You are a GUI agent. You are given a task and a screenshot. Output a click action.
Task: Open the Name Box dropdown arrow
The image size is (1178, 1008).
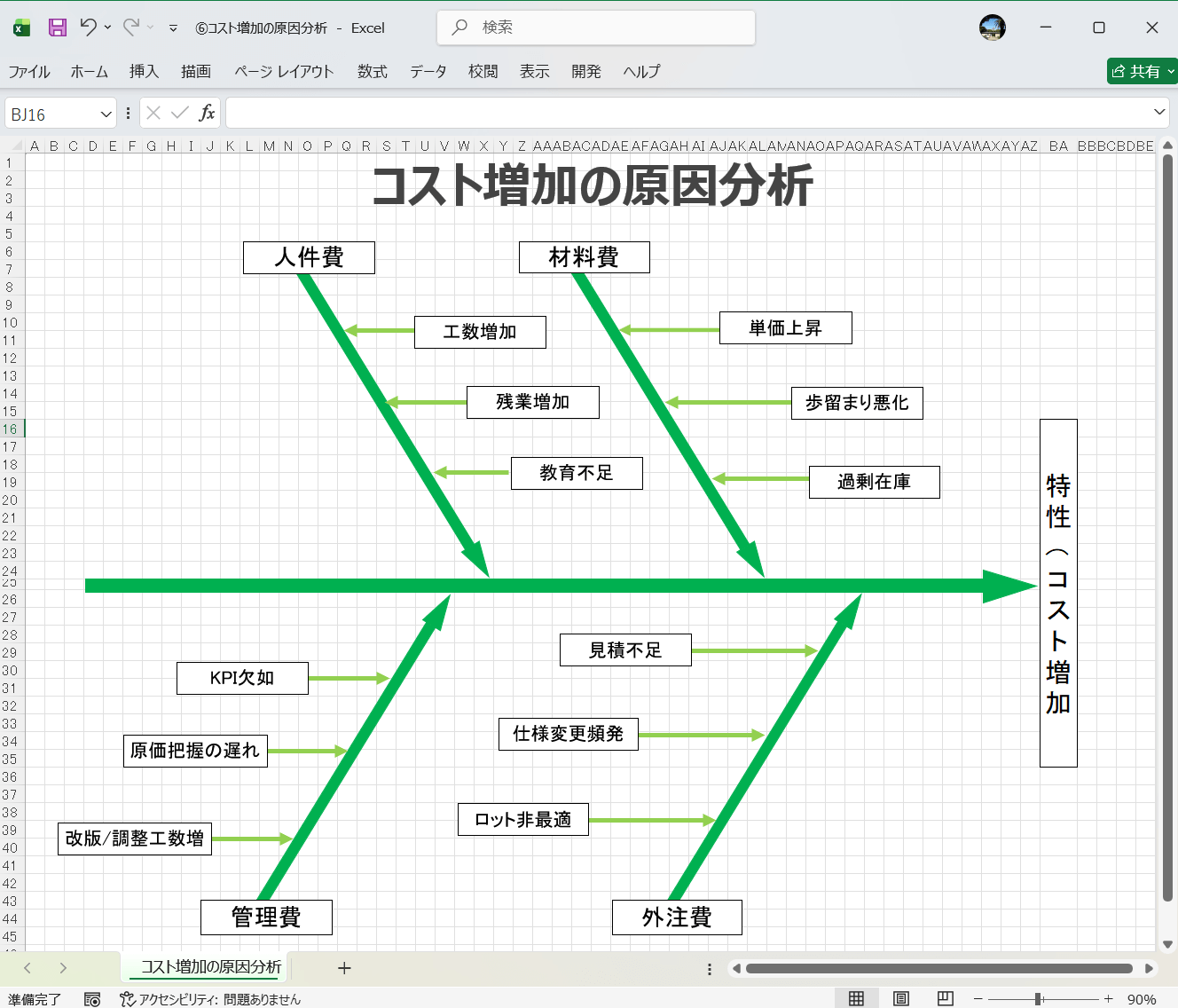click(x=106, y=113)
